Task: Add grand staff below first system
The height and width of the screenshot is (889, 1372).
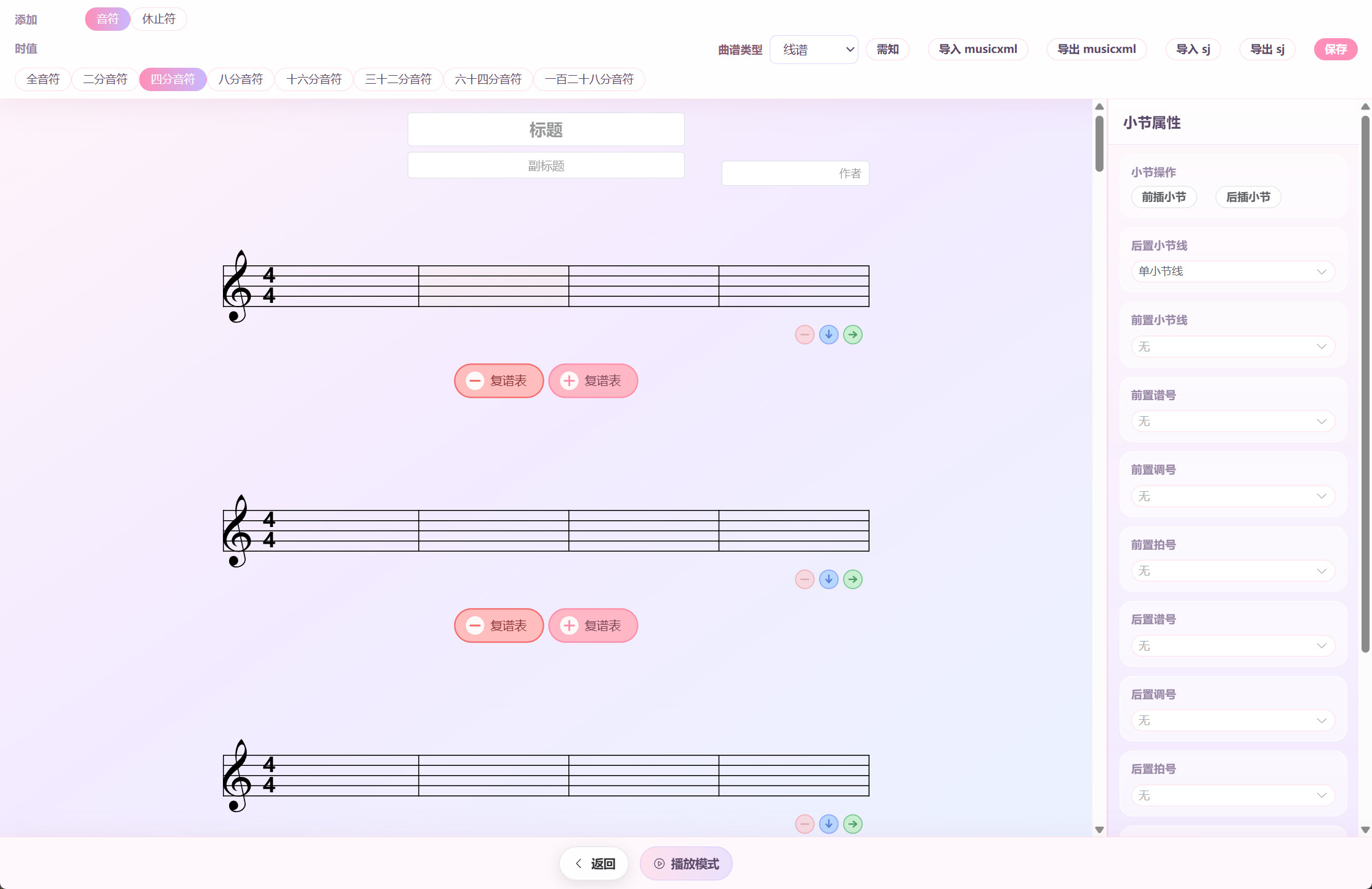Action: tap(593, 381)
